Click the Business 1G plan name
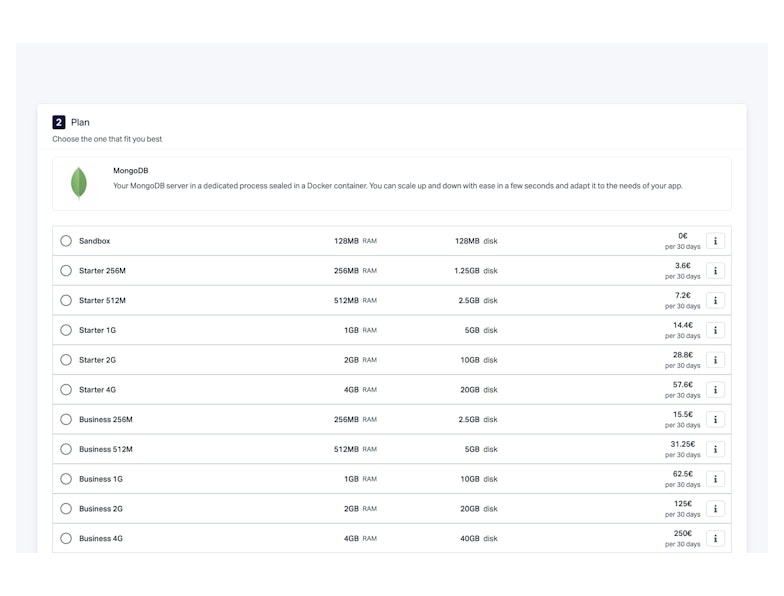The image size is (784, 596). [101, 479]
